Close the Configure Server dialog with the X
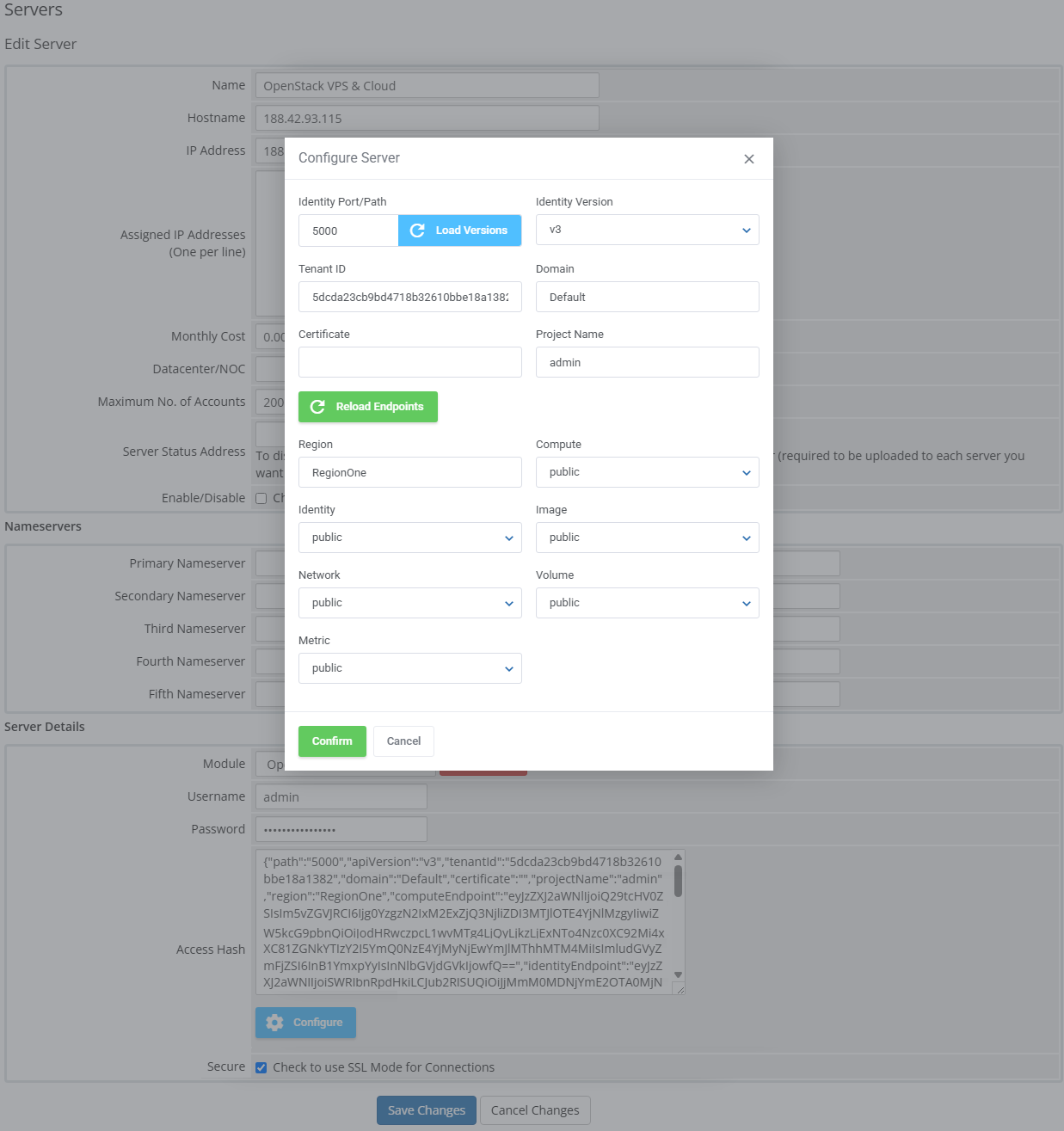Screen dimensions: 1064x1131 748,158
